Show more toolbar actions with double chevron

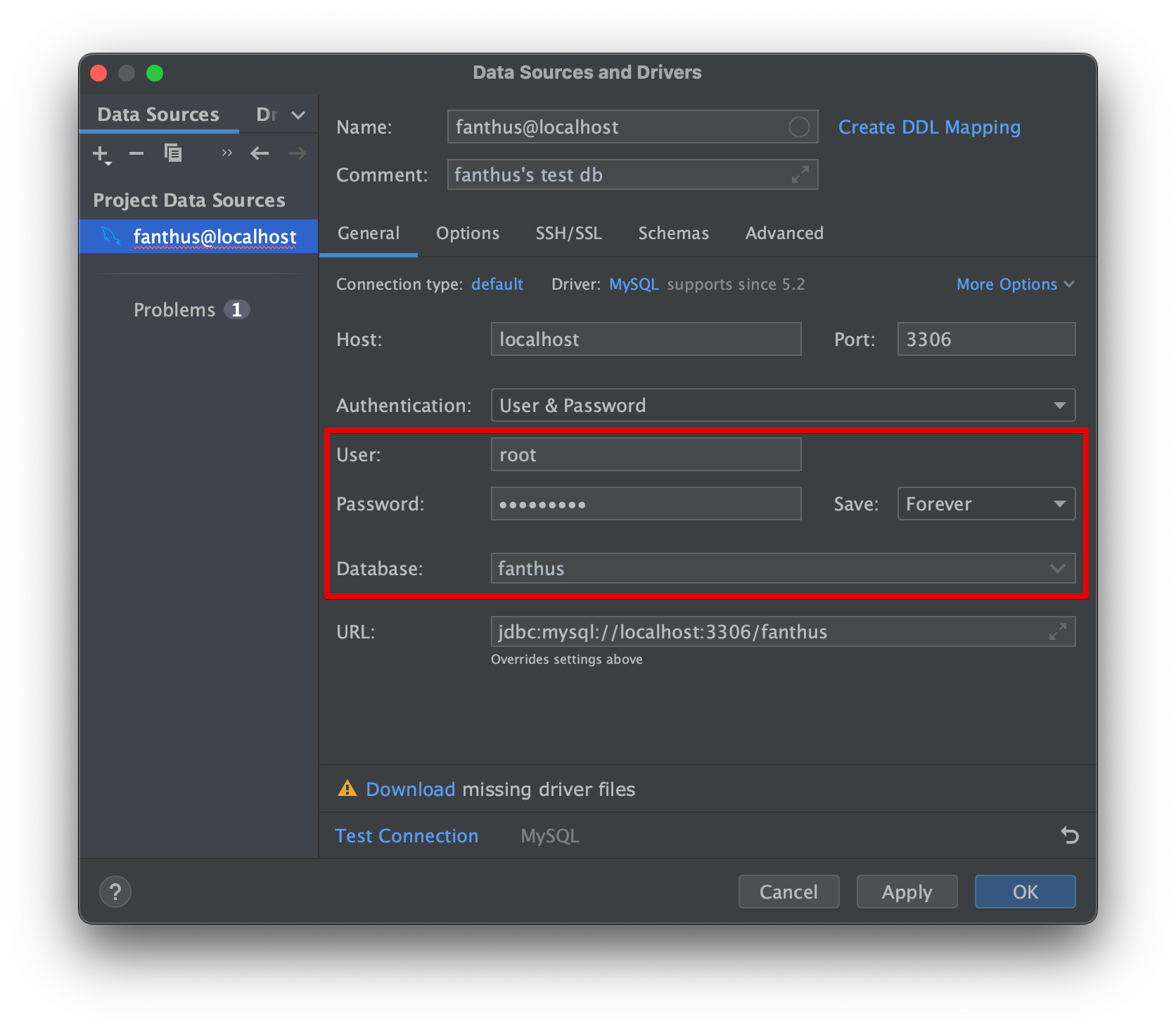(226, 153)
